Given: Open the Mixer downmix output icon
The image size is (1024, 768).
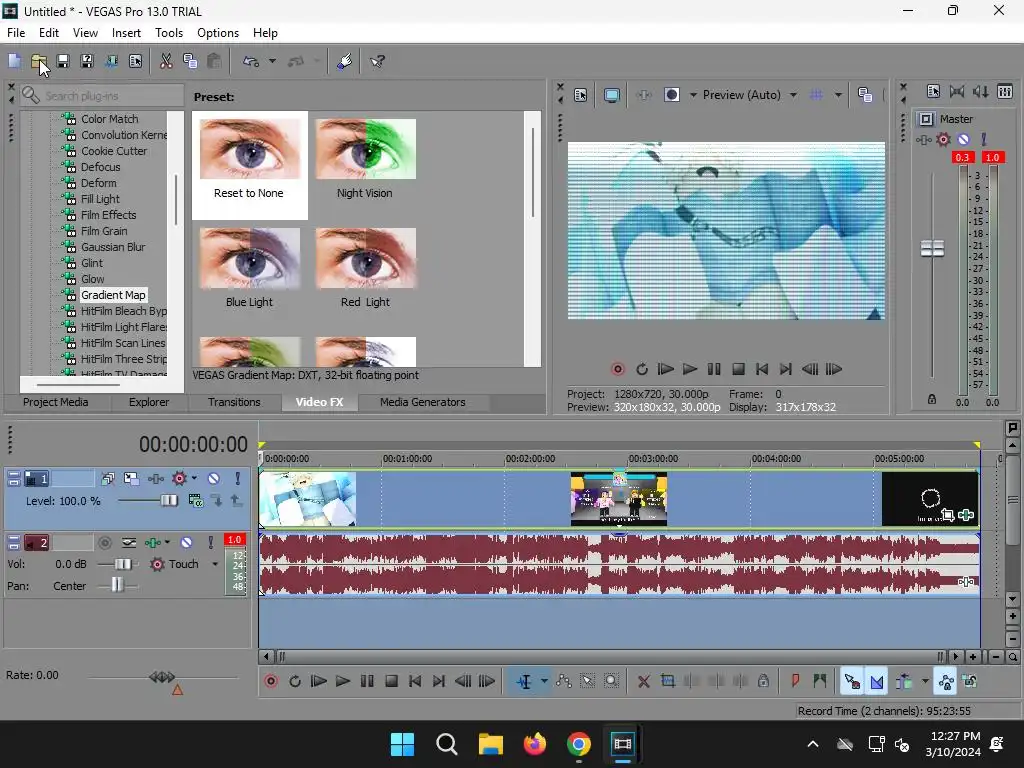Looking at the screenshot, I should point(957,92).
